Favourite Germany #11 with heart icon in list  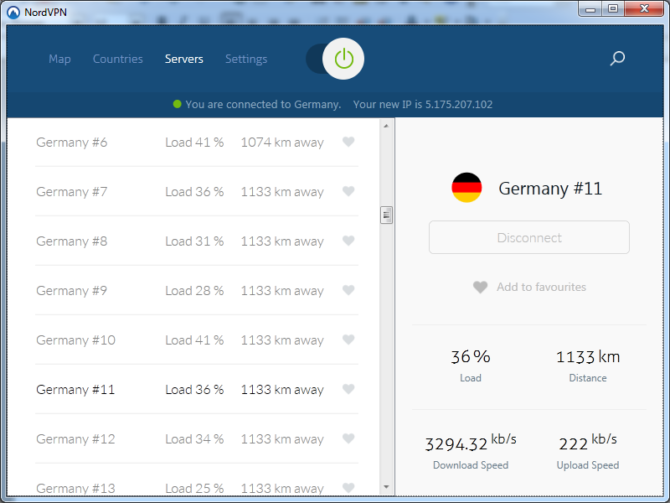[349, 389]
